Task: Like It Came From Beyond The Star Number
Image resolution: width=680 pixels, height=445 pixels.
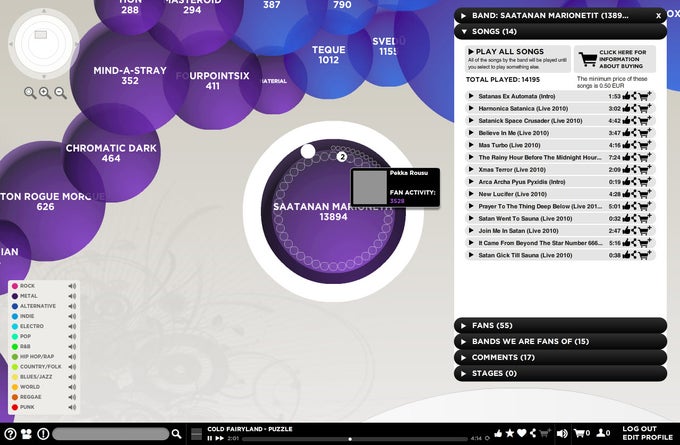Action: tap(626, 243)
